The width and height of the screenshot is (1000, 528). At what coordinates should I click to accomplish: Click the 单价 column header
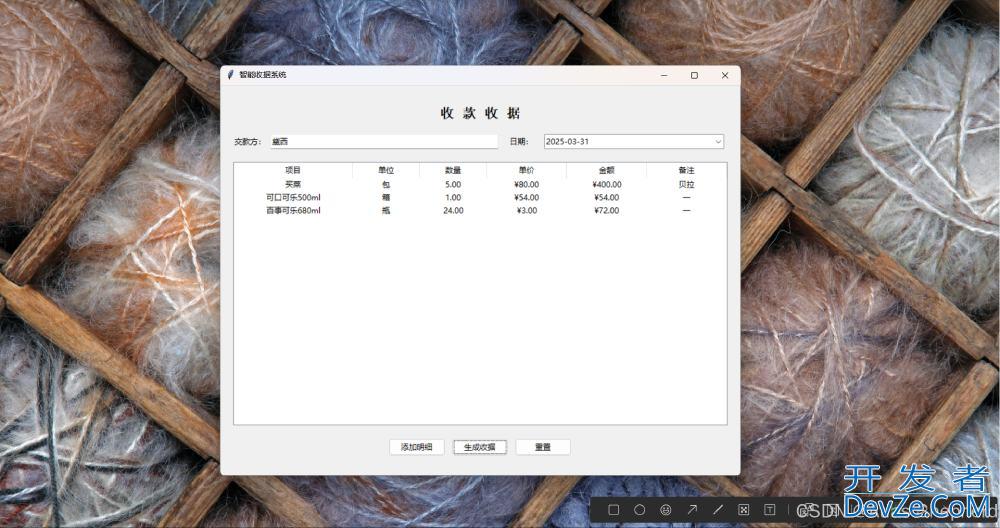coord(526,170)
